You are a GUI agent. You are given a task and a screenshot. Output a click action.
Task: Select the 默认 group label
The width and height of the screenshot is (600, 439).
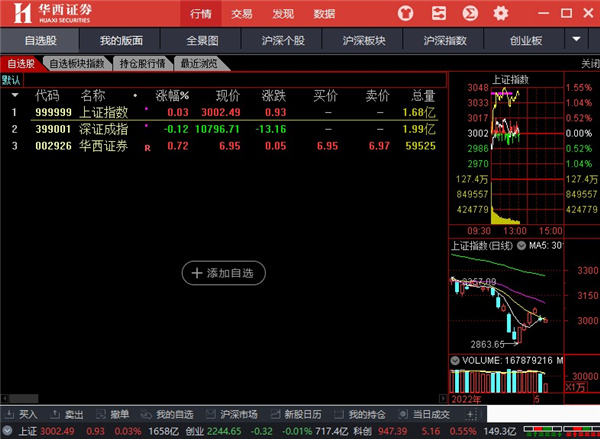(11, 80)
